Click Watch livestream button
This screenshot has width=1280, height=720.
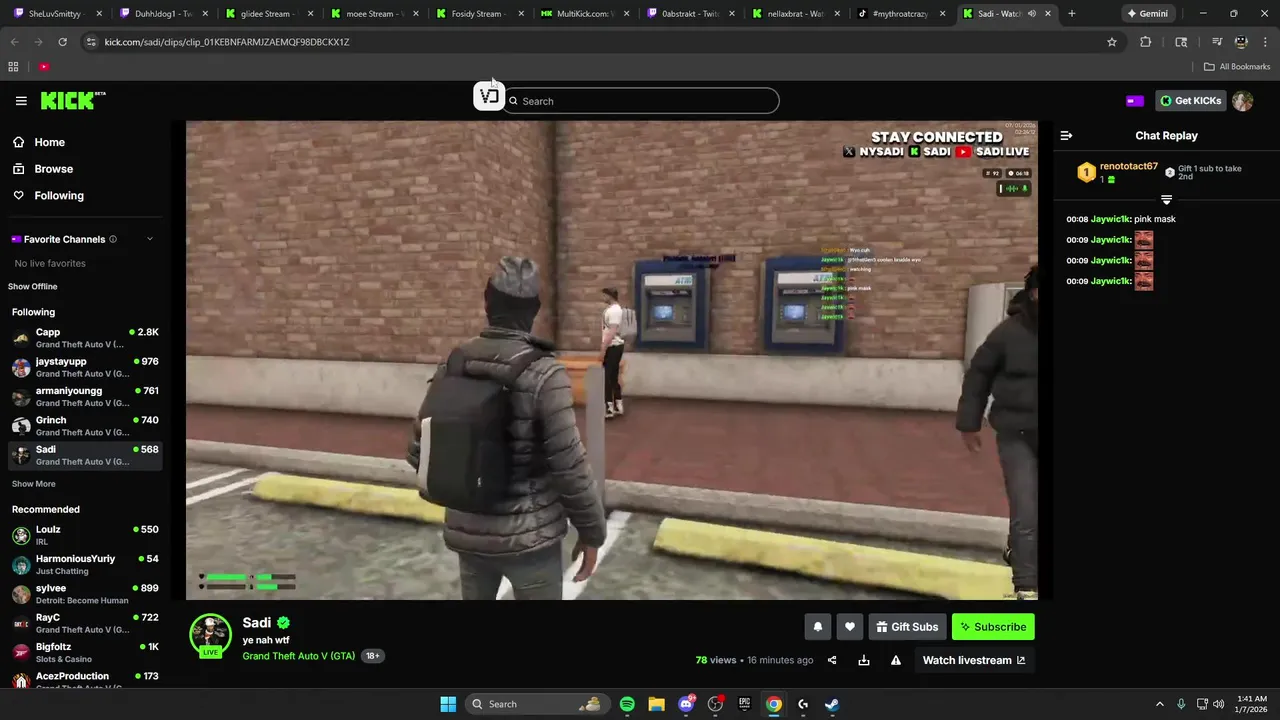pyautogui.click(x=974, y=660)
